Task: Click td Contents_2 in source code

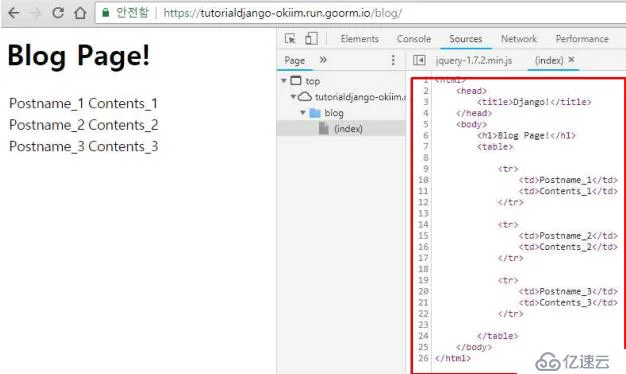Action: click(x=568, y=247)
